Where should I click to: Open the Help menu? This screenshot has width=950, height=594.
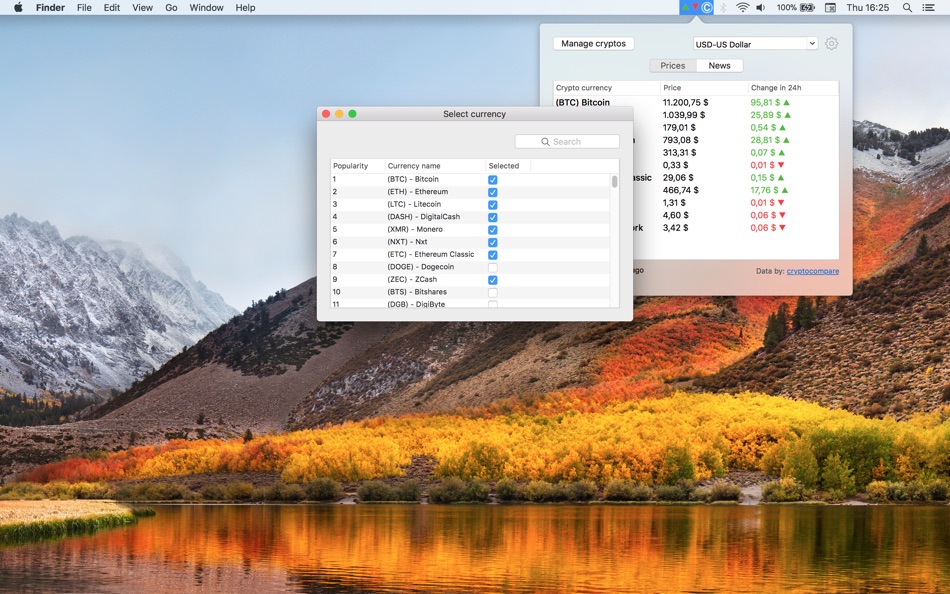[x=245, y=7]
